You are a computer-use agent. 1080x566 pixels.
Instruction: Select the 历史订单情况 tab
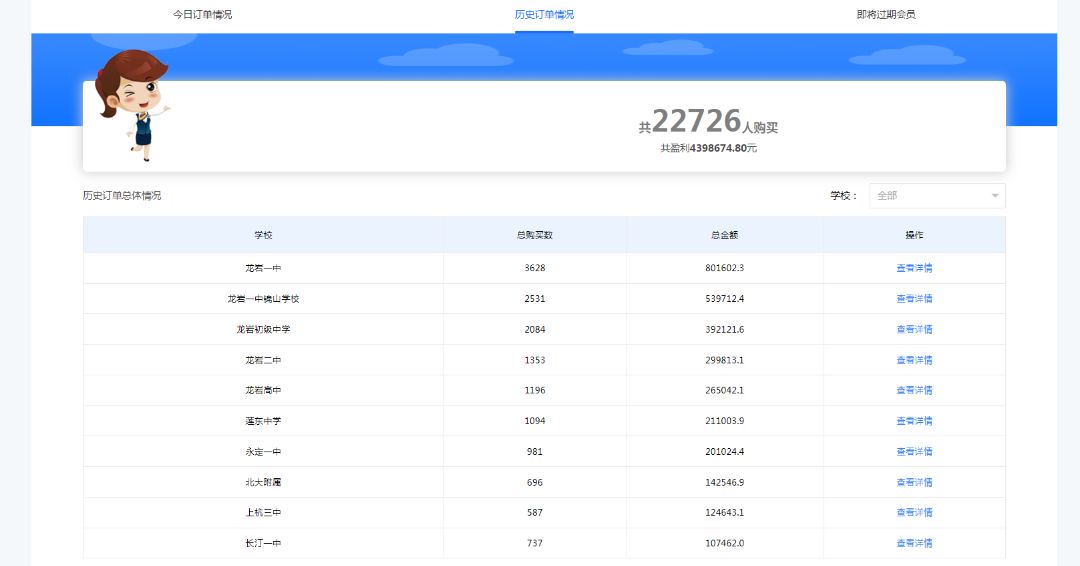pyautogui.click(x=544, y=15)
